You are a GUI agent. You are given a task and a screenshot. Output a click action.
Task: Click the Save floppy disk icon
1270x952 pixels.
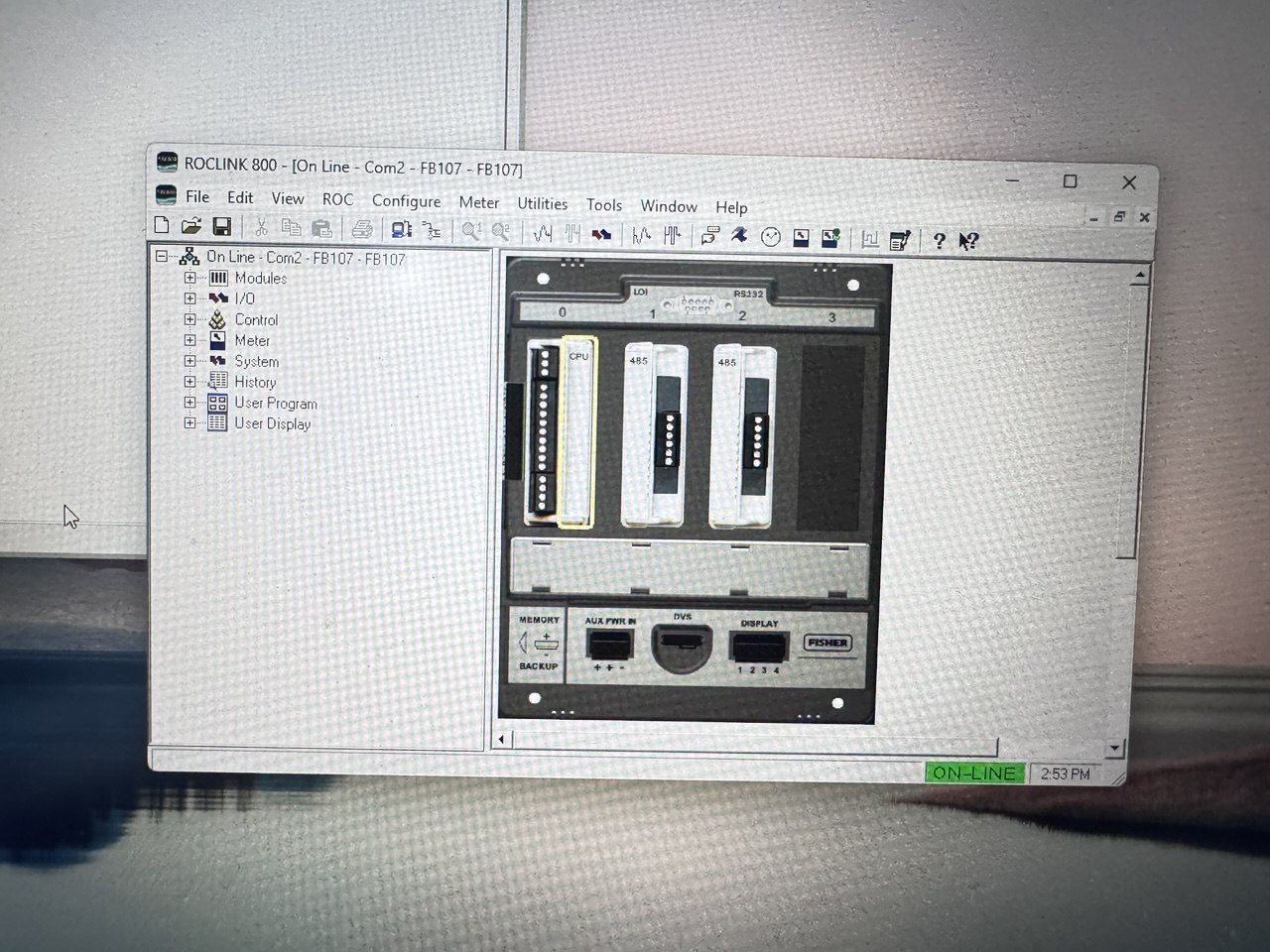click(x=221, y=227)
